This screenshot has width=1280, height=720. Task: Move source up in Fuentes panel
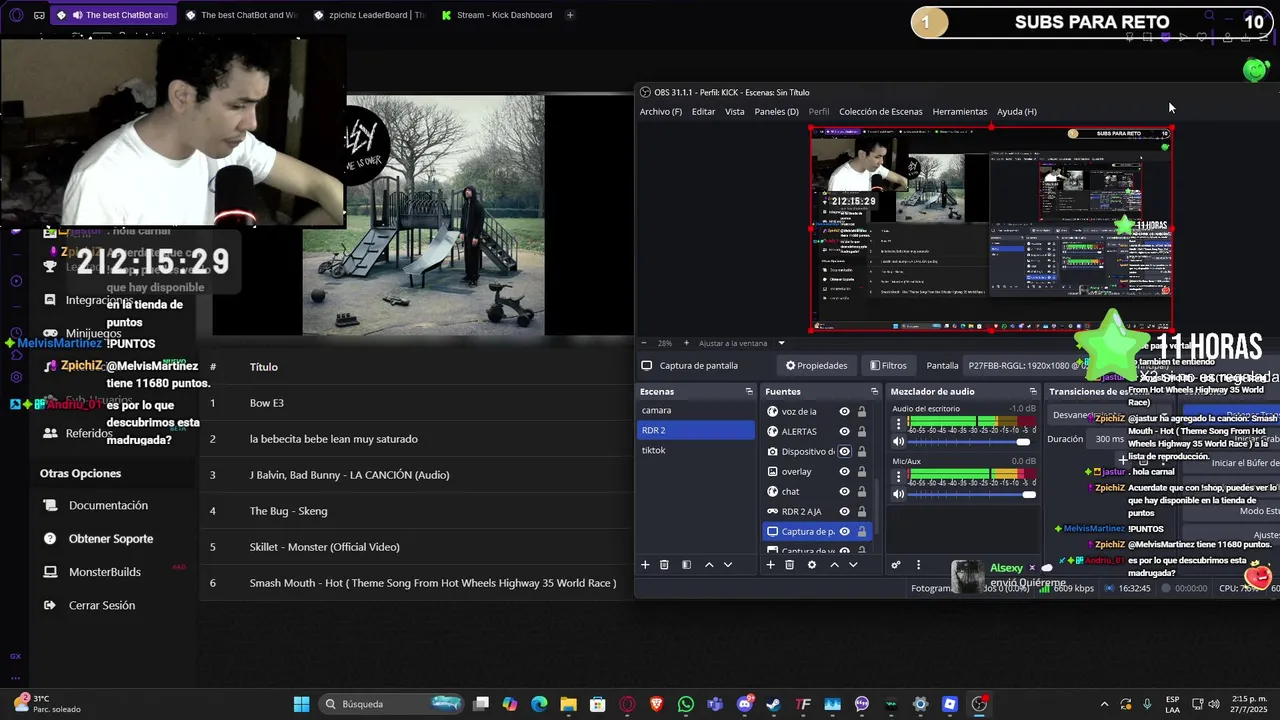coord(834,565)
